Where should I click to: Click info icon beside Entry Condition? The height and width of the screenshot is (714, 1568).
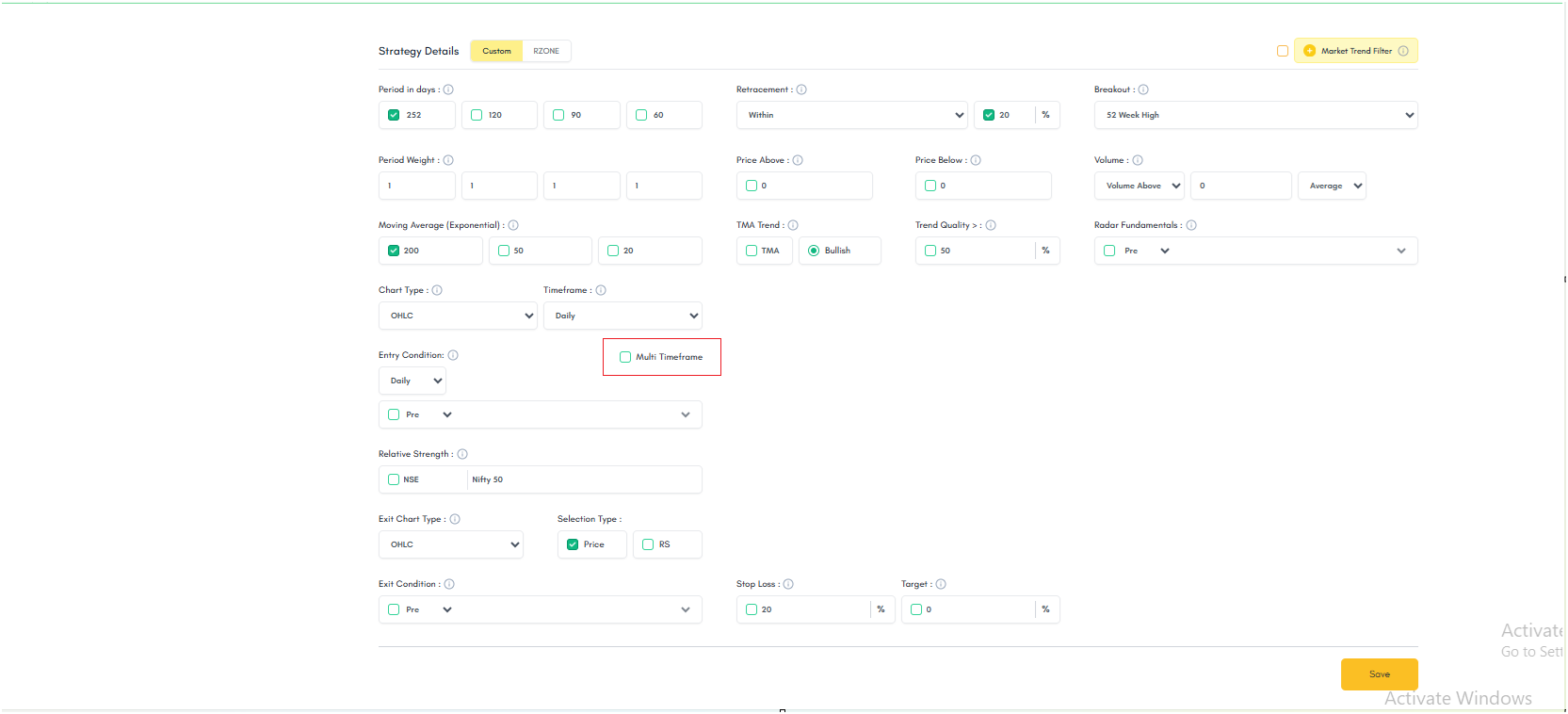tap(453, 355)
